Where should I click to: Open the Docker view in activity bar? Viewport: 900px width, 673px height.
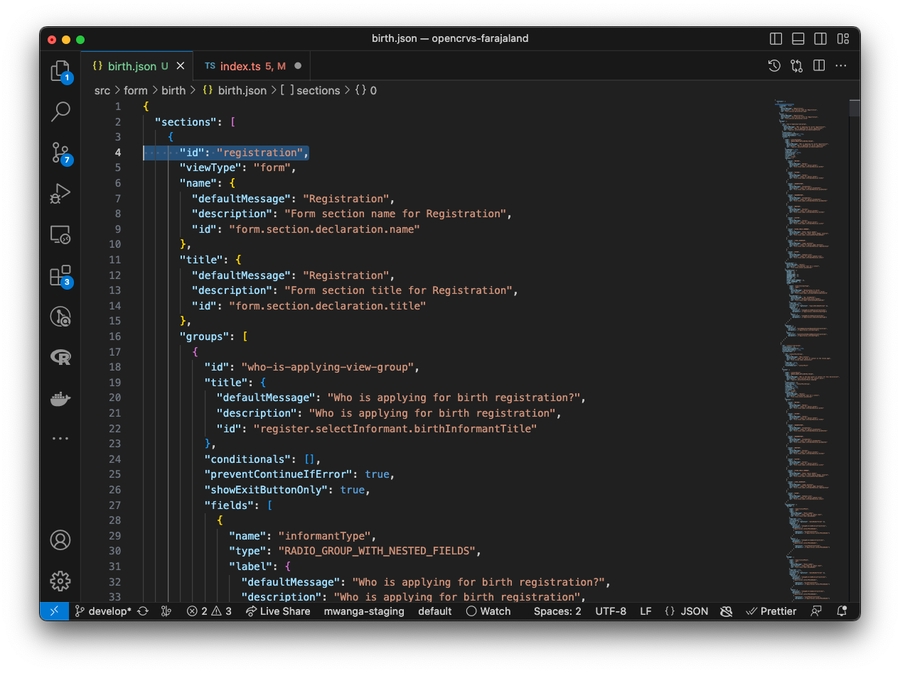click(x=60, y=398)
